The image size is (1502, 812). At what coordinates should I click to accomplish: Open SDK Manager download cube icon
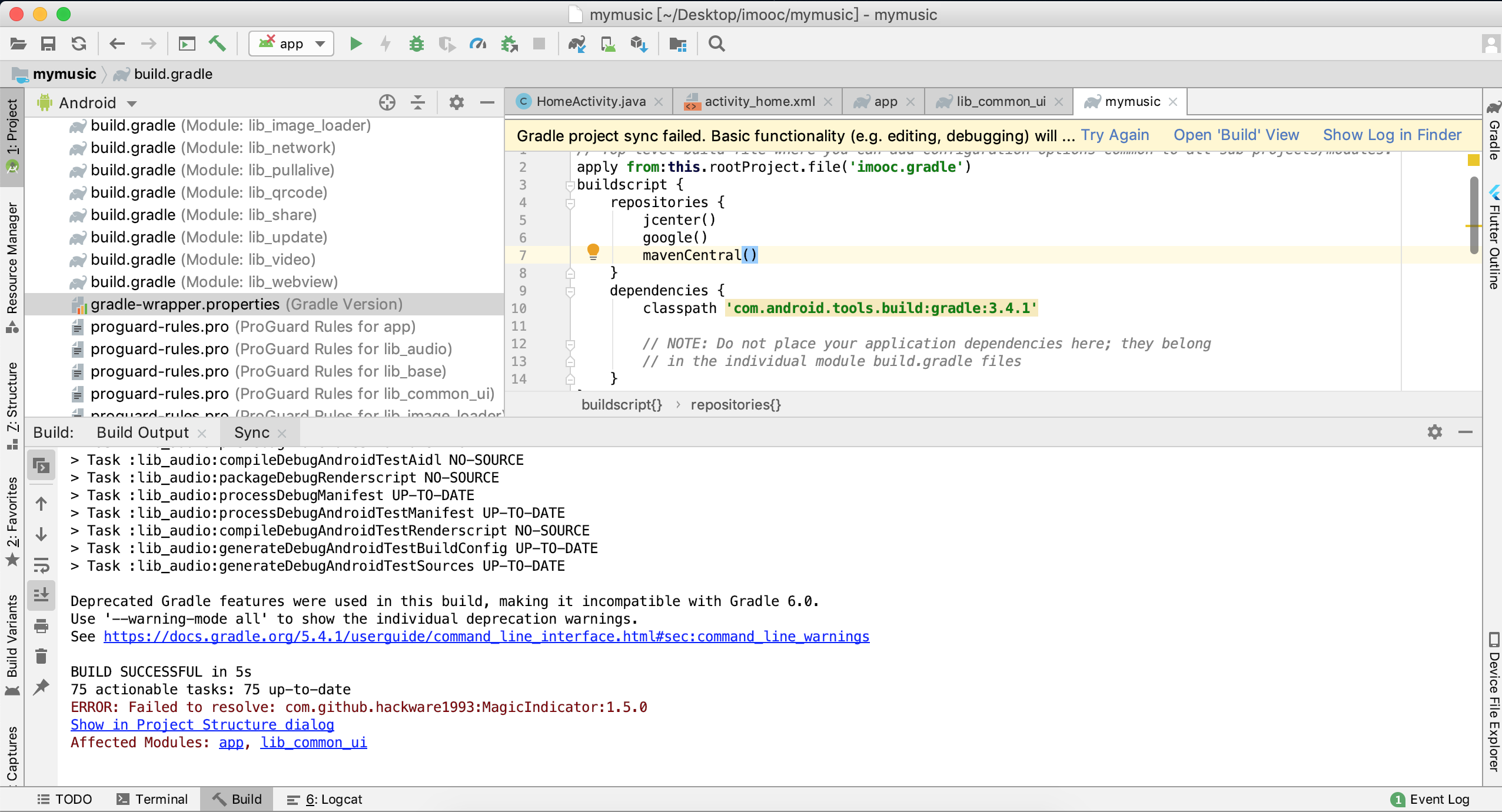[639, 44]
